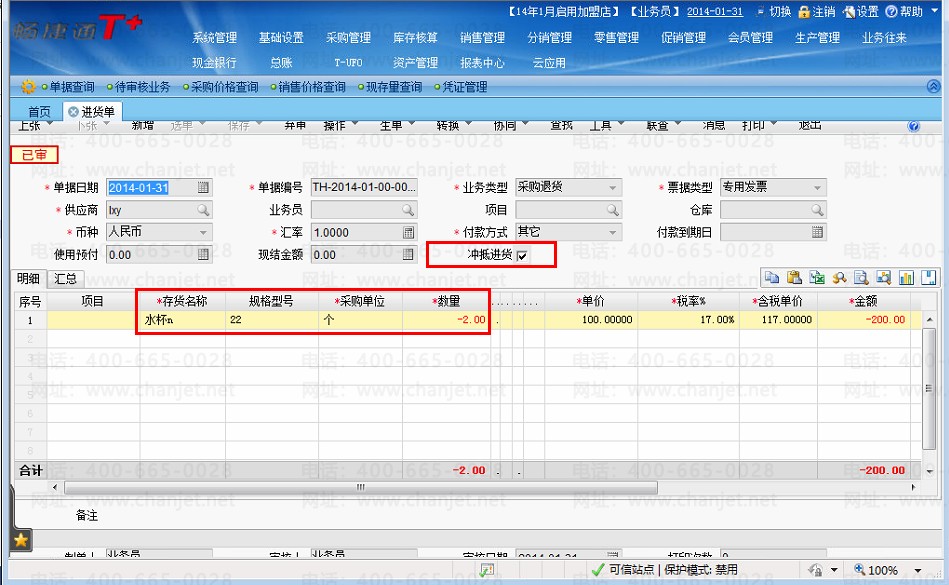The image size is (949, 585).
Task: Open the 销售管理 menu
Action: point(482,38)
